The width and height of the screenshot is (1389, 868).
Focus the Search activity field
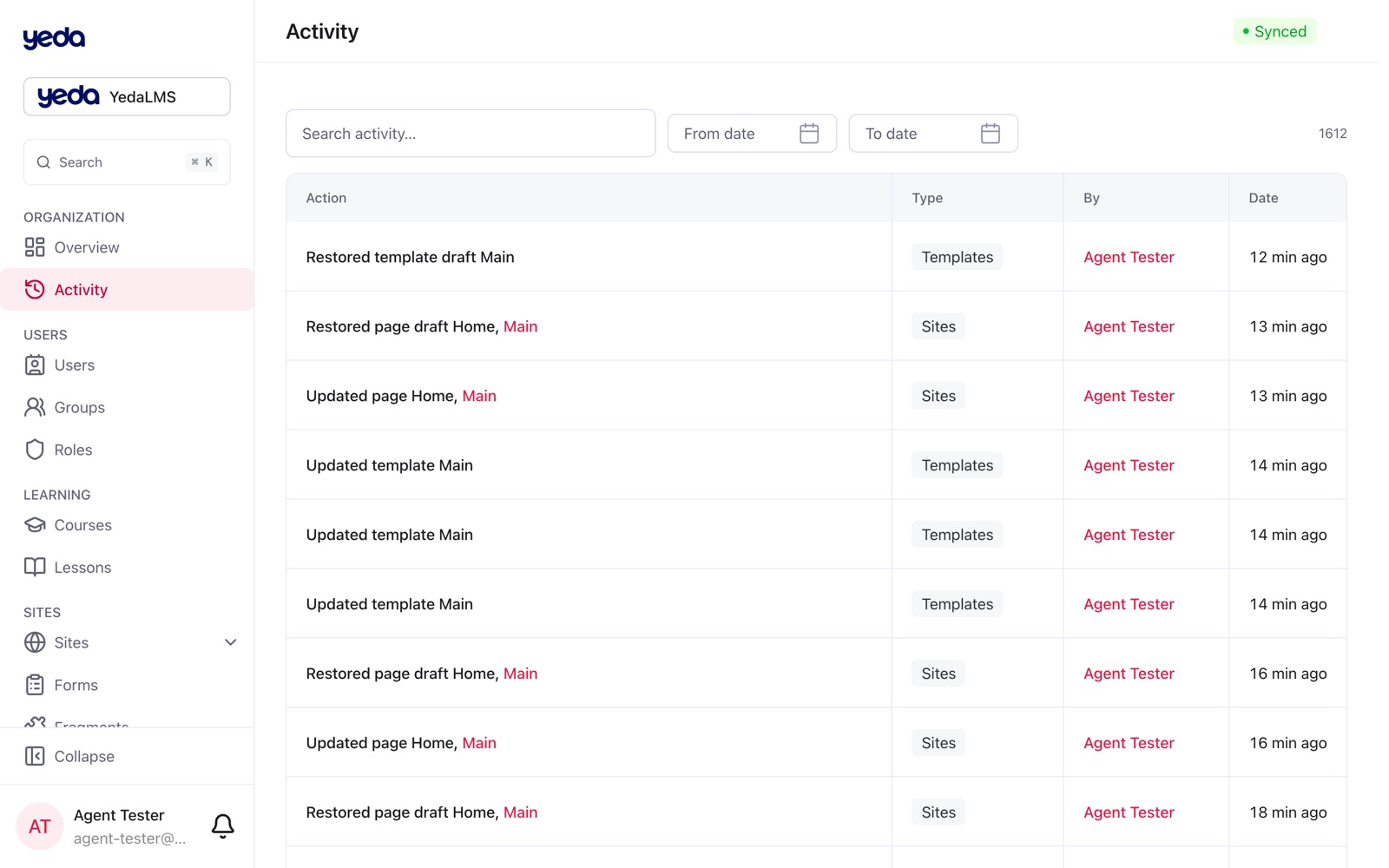(471, 134)
